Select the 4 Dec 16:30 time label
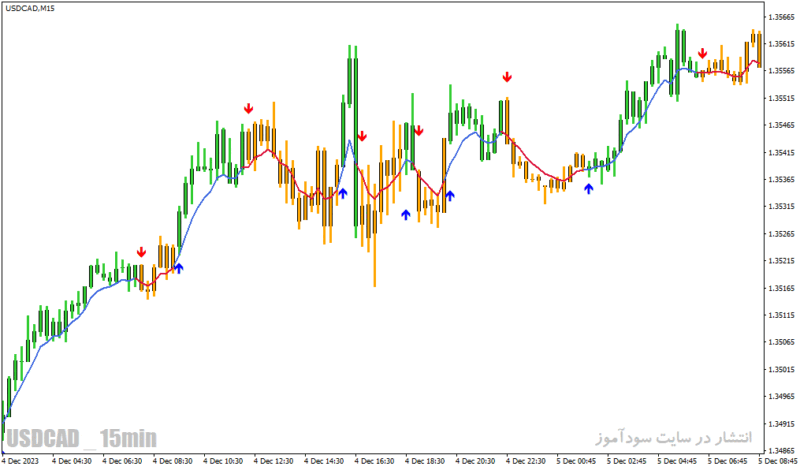800x470 pixels. (374, 461)
